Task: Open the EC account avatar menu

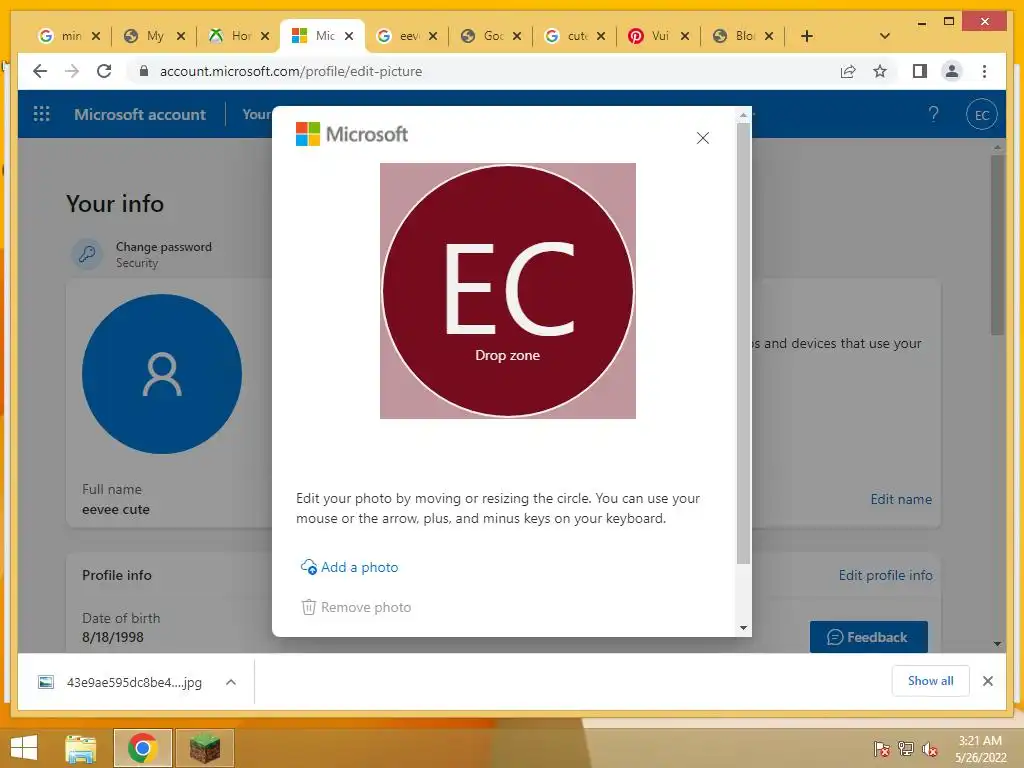Action: (x=982, y=114)
